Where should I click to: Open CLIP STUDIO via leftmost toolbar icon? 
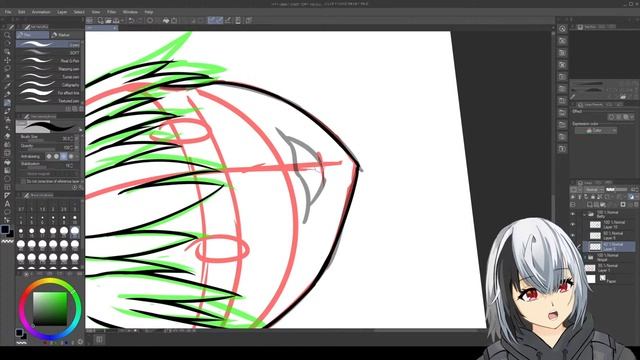(89, 20)
